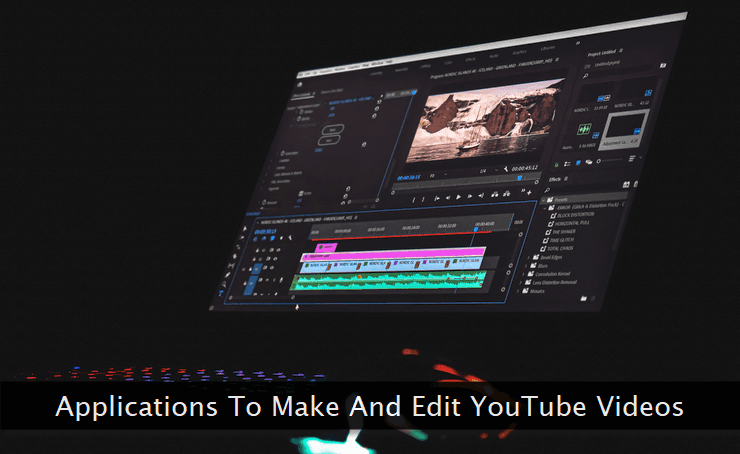Image resolution: width=740 pixels, height=454 pixels.
Task: Delete custom item via Effects trash icon
Action: pos(593,298)
